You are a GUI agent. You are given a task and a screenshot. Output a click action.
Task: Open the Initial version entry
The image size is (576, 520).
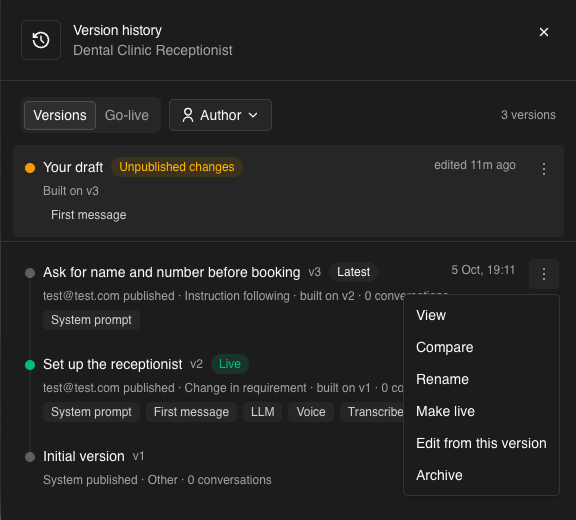(x=84, y=456)
